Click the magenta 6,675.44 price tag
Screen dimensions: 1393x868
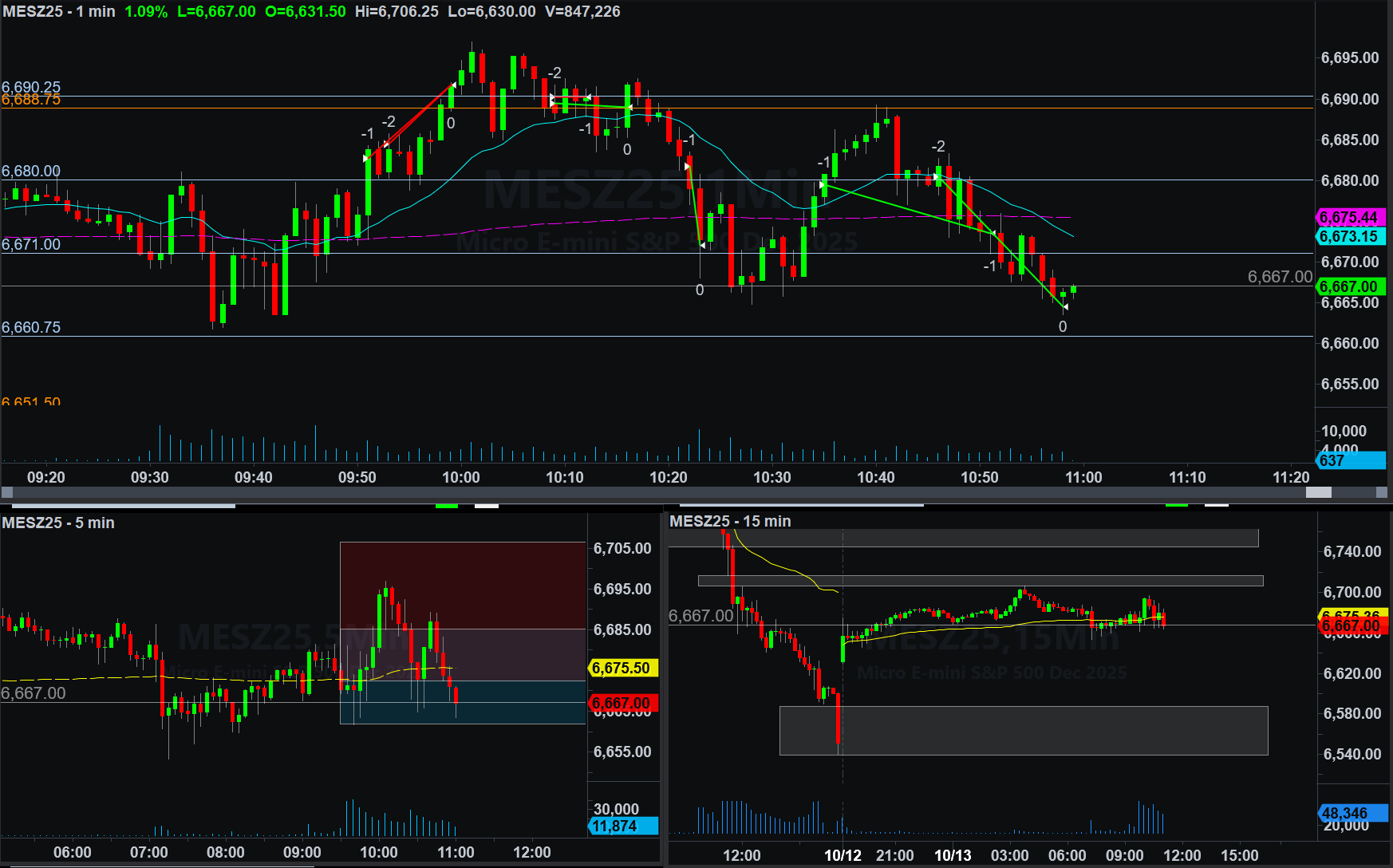click(x=1348, y=217)
